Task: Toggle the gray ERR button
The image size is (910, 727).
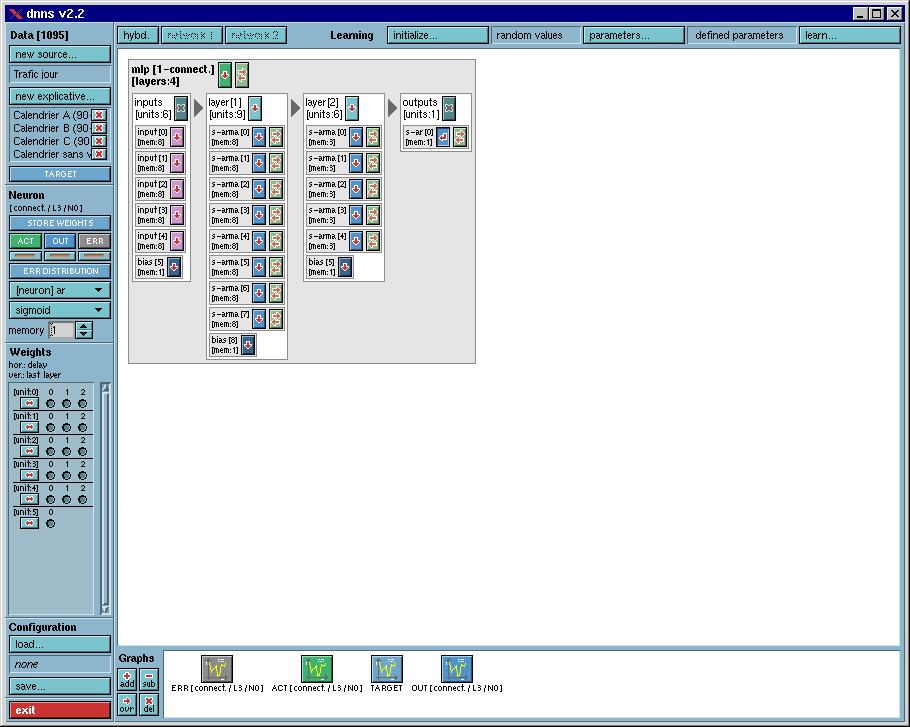Action: point(95,241)
